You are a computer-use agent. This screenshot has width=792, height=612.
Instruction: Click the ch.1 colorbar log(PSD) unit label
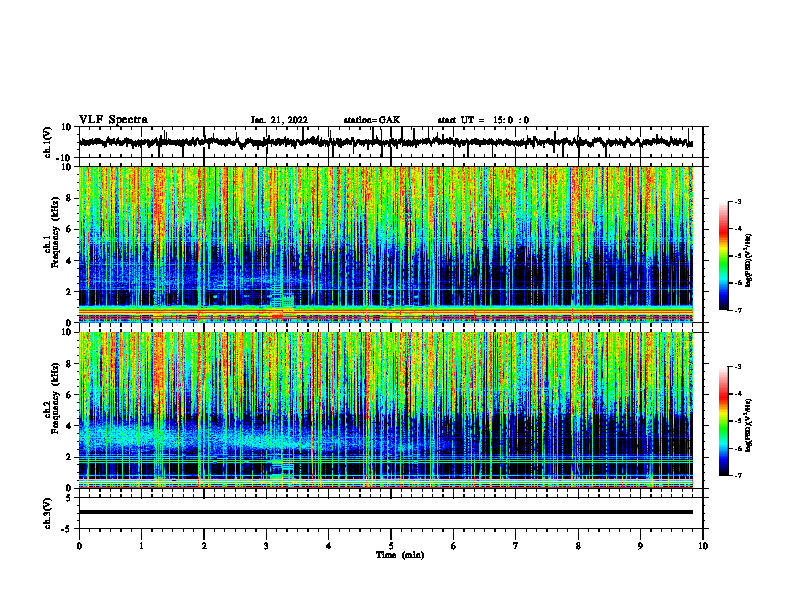[x=748, y=261]
